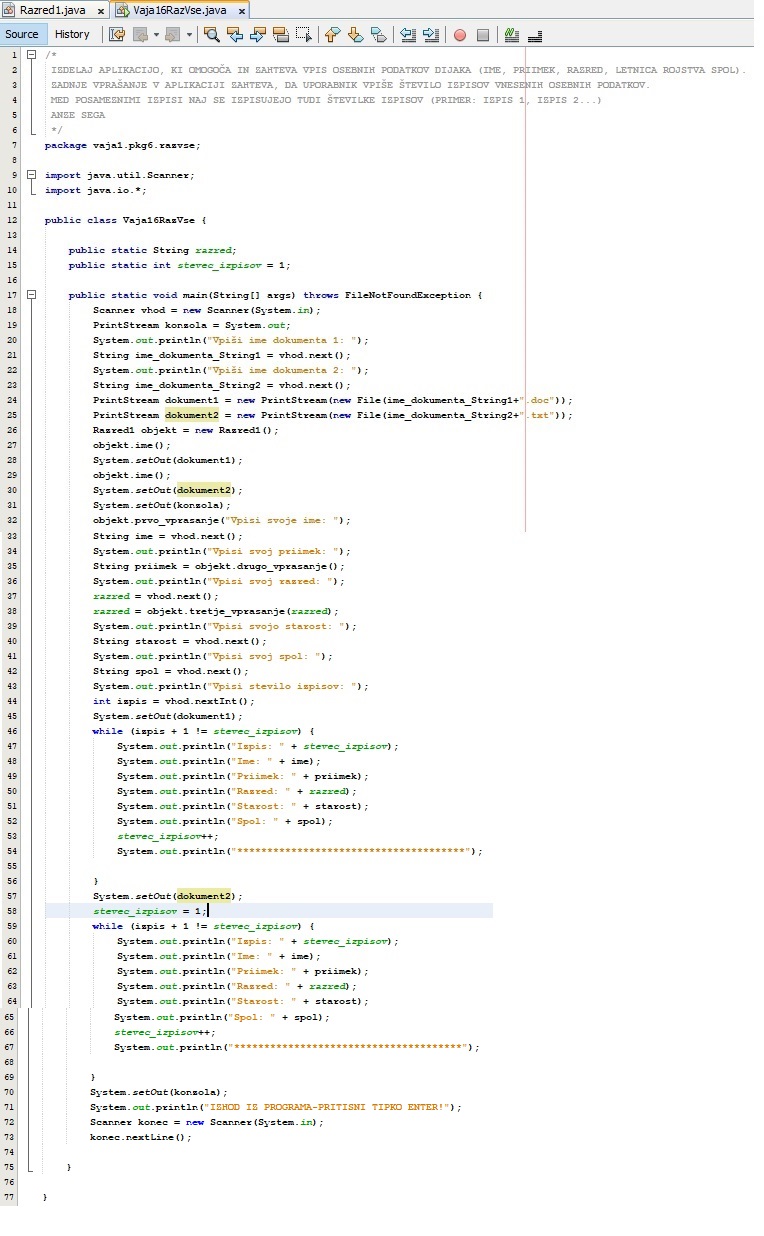Toggle Highlight Search icon
The height and width of the screenshot is (1236, 764).
281,34
